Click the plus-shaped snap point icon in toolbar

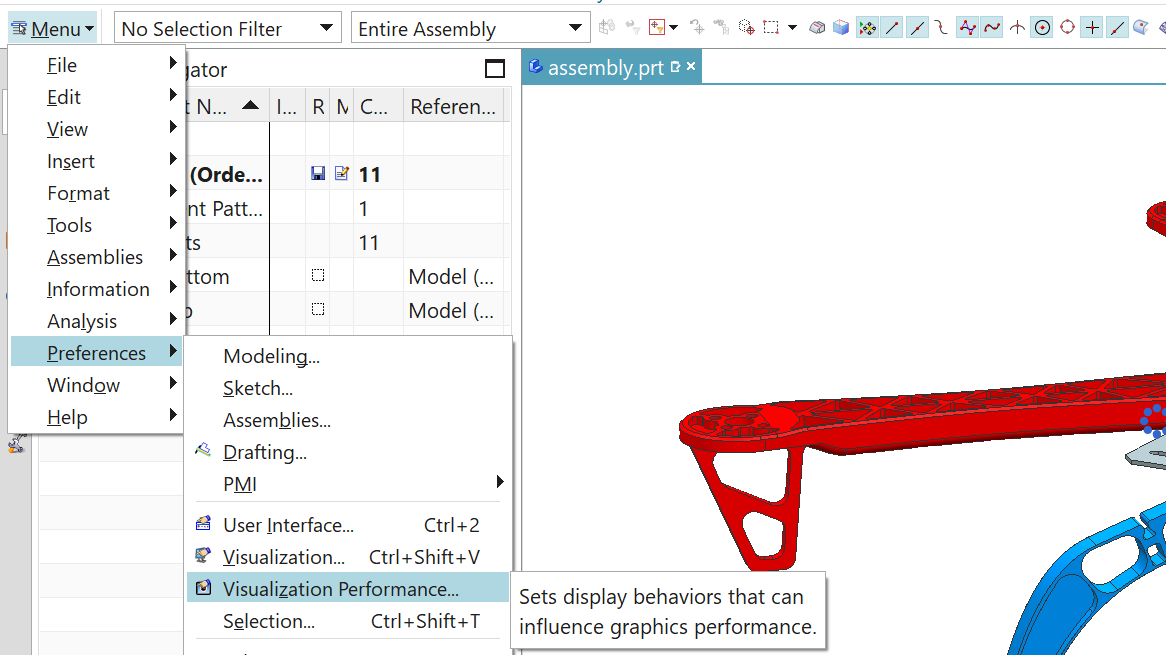[x=1092, y=28]
